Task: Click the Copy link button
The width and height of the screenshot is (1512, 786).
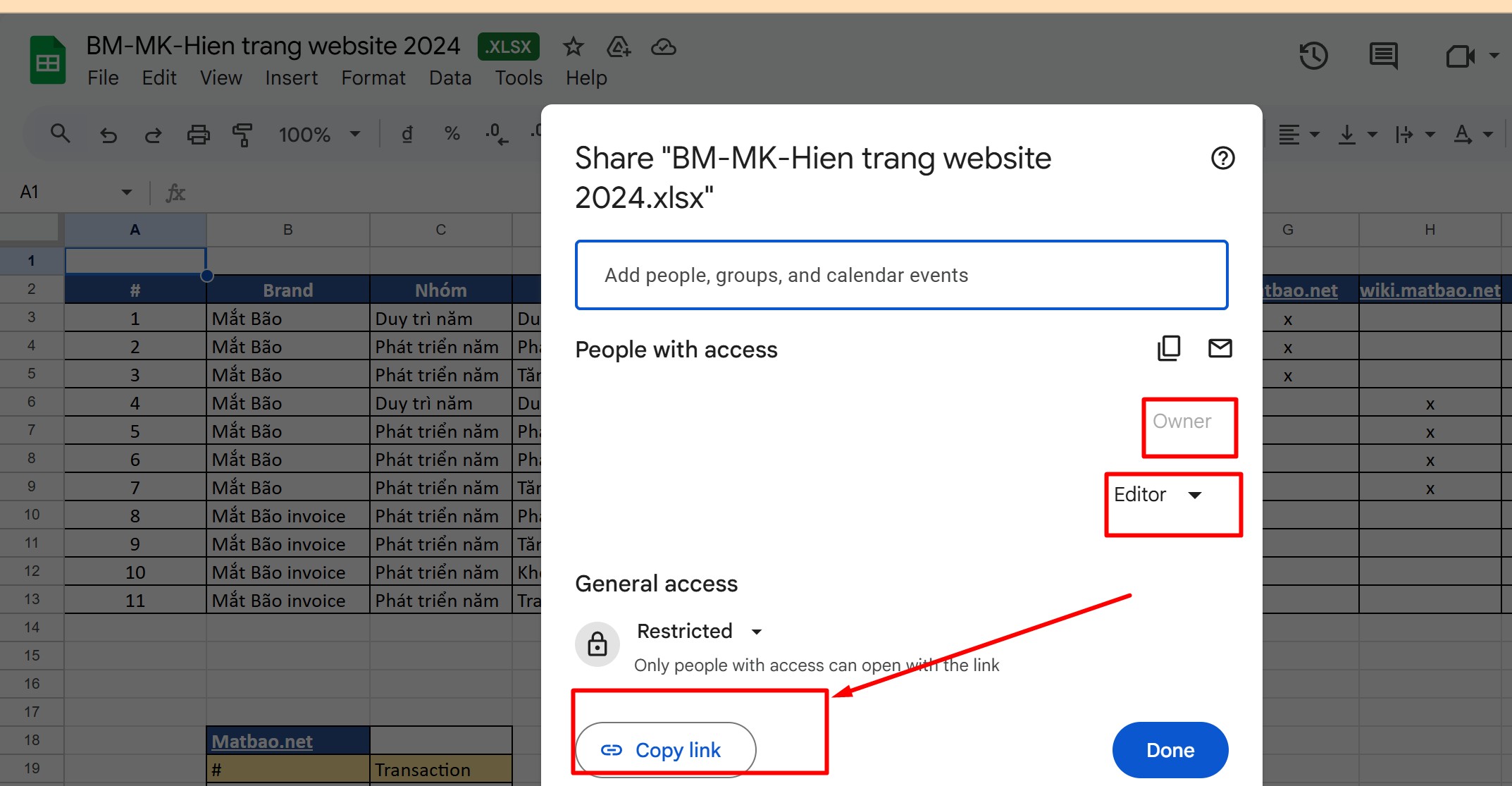Action: click(x=666, y=750)
